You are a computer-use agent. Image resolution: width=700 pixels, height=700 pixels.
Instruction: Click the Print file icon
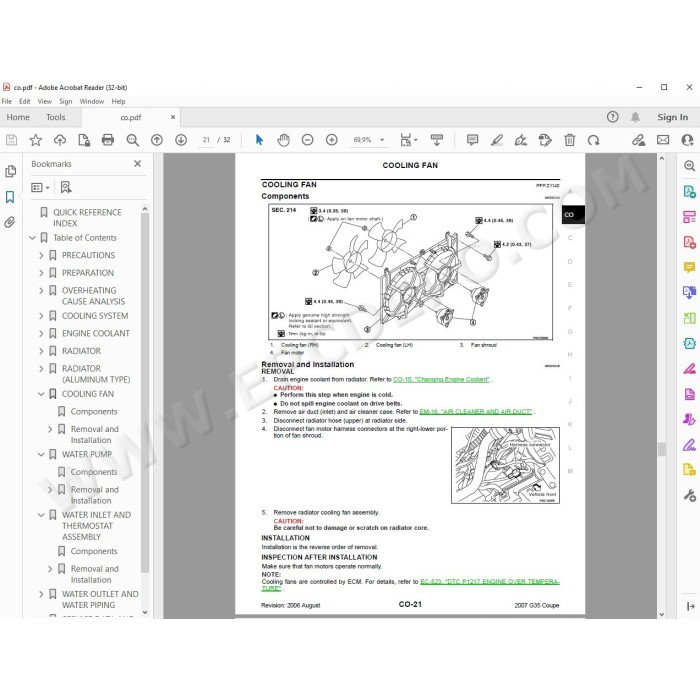click(108, 140)
